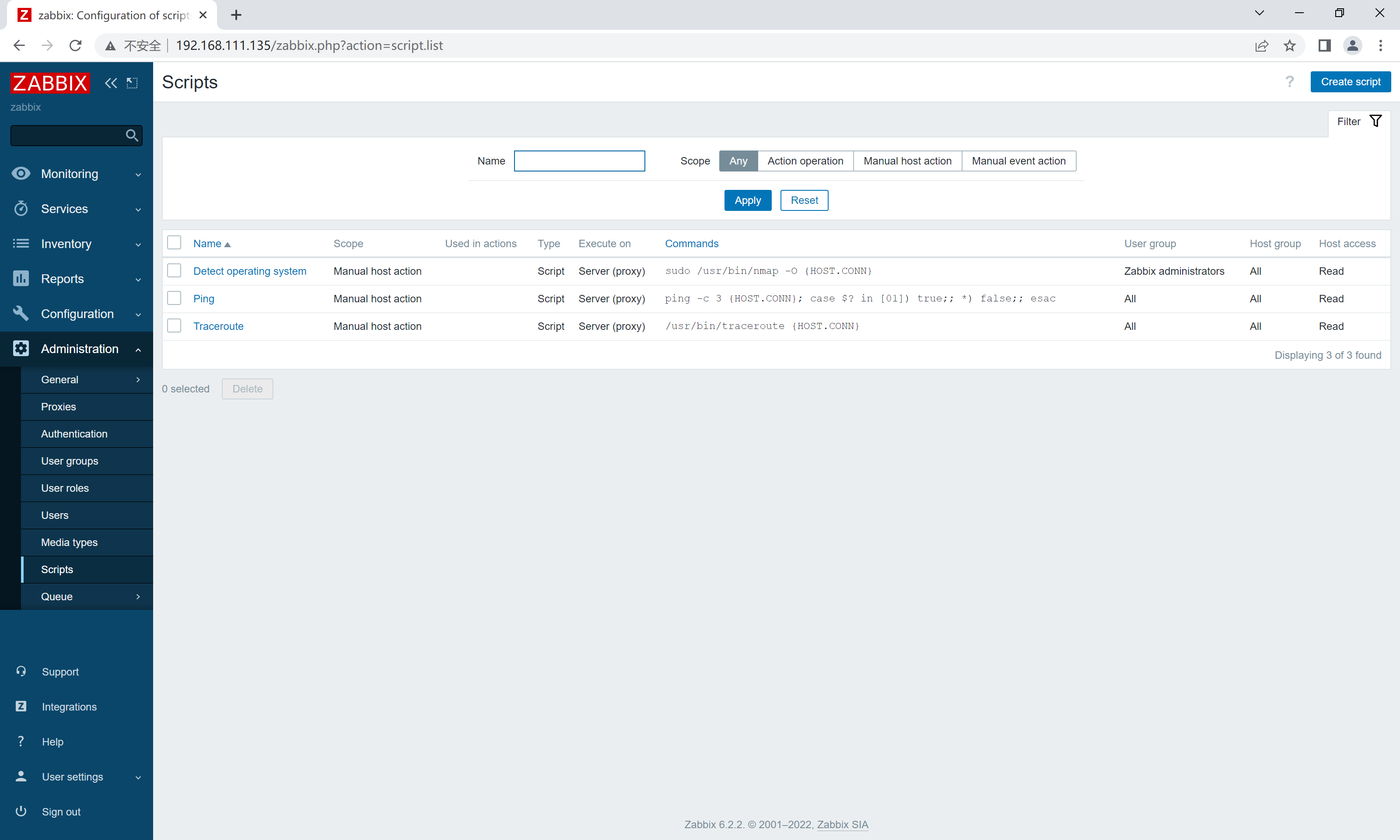
Task: Click the Inventory list icon
Action: (21, 243)
